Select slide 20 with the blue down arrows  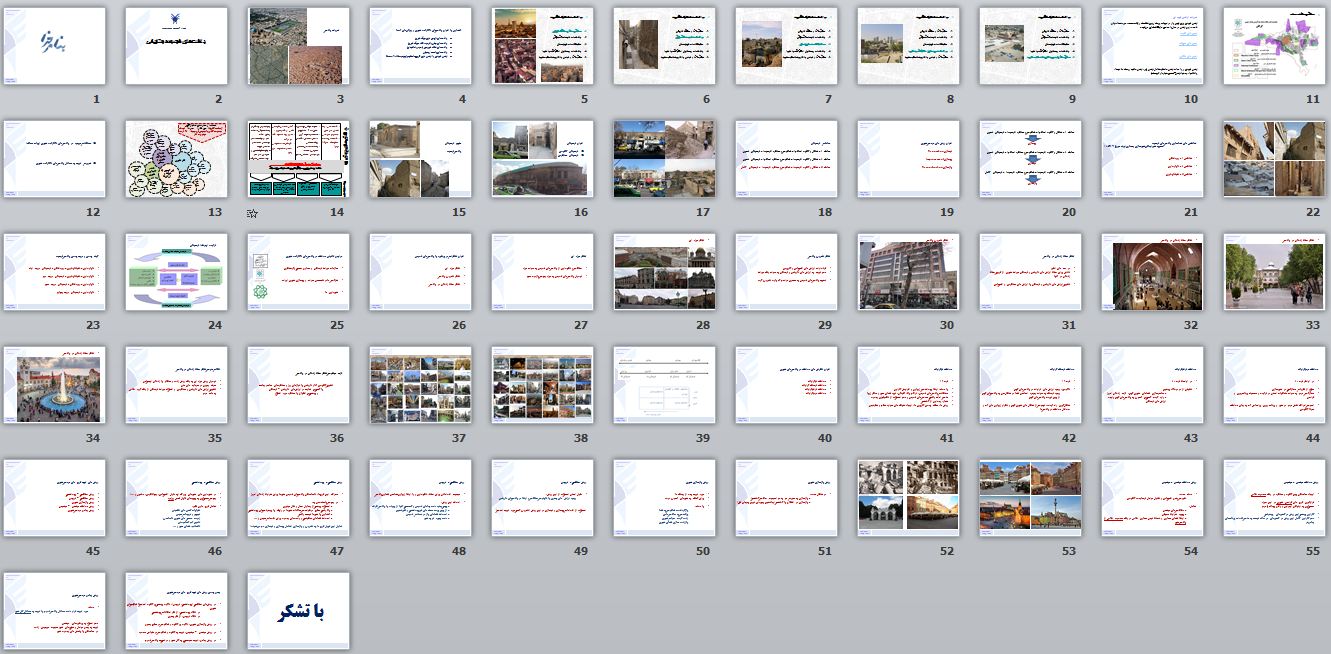tap(1030, 159)
